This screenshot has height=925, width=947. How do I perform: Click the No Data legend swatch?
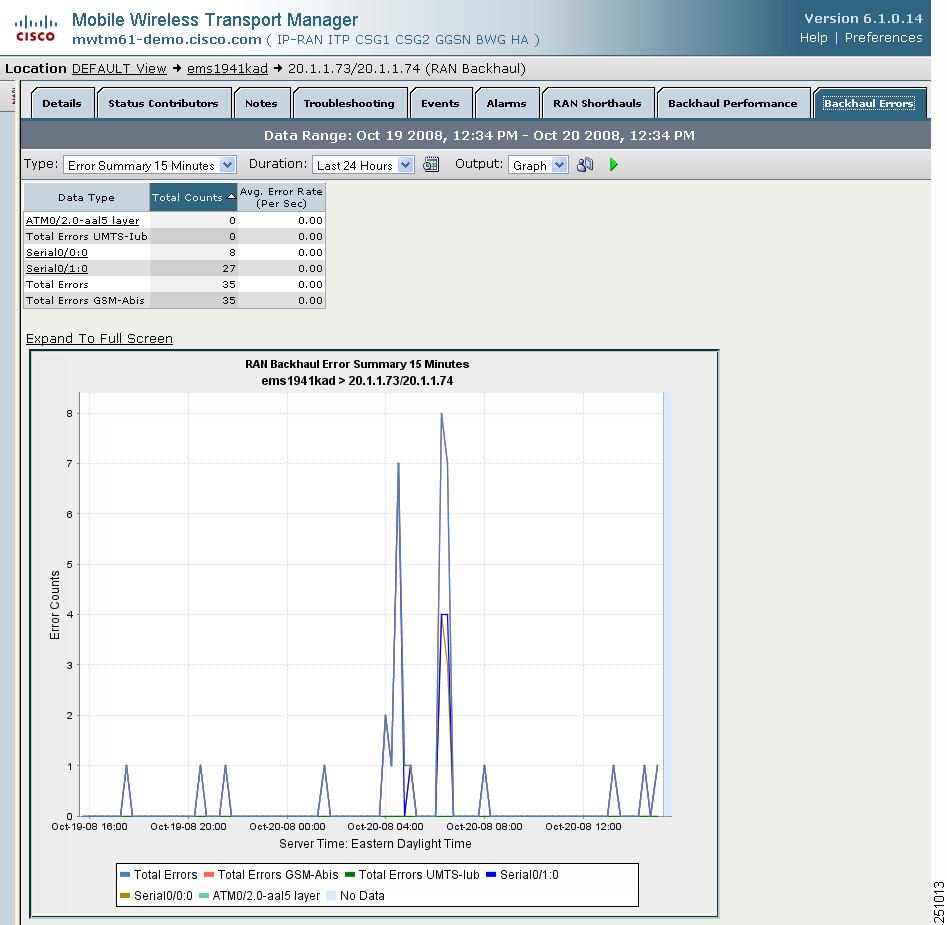[332, 895]
